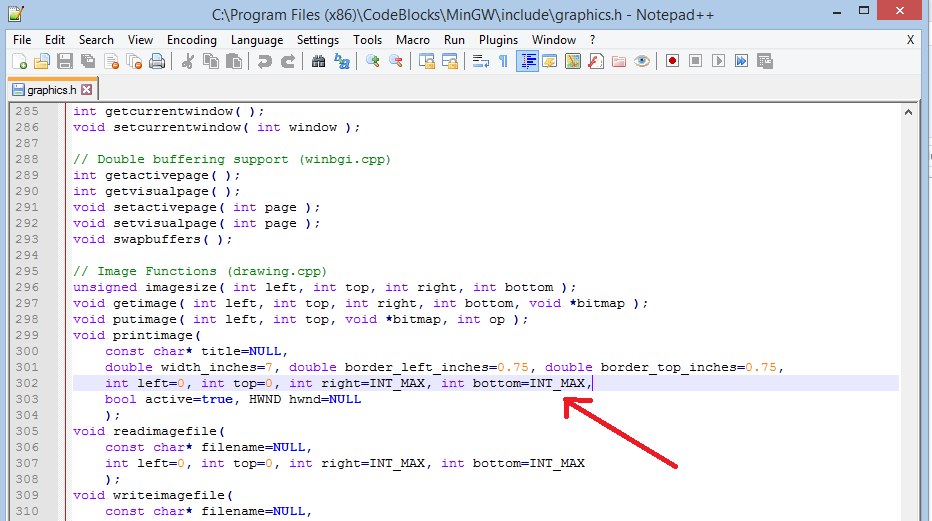The width and height of the screenshot is (932, 521).
Task: Start macro recording with red dot
Action: (672, 61)
